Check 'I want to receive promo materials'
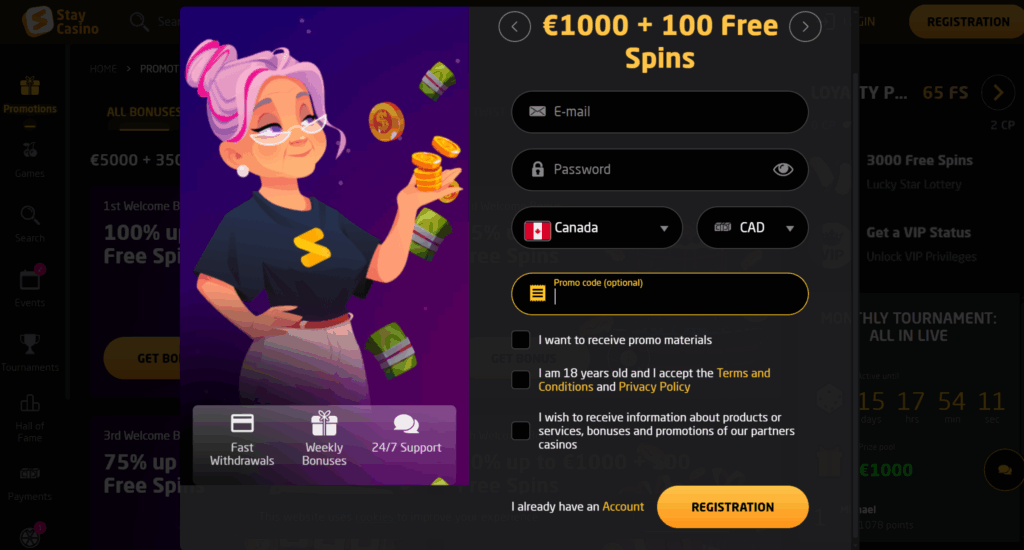 tap(520, 340)
